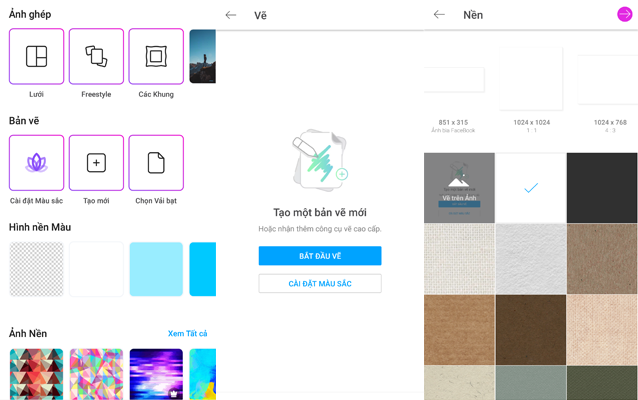Open the Lưới grid collage icon
Viewport: 638px width, 400px height.
(x=36, y=56)
